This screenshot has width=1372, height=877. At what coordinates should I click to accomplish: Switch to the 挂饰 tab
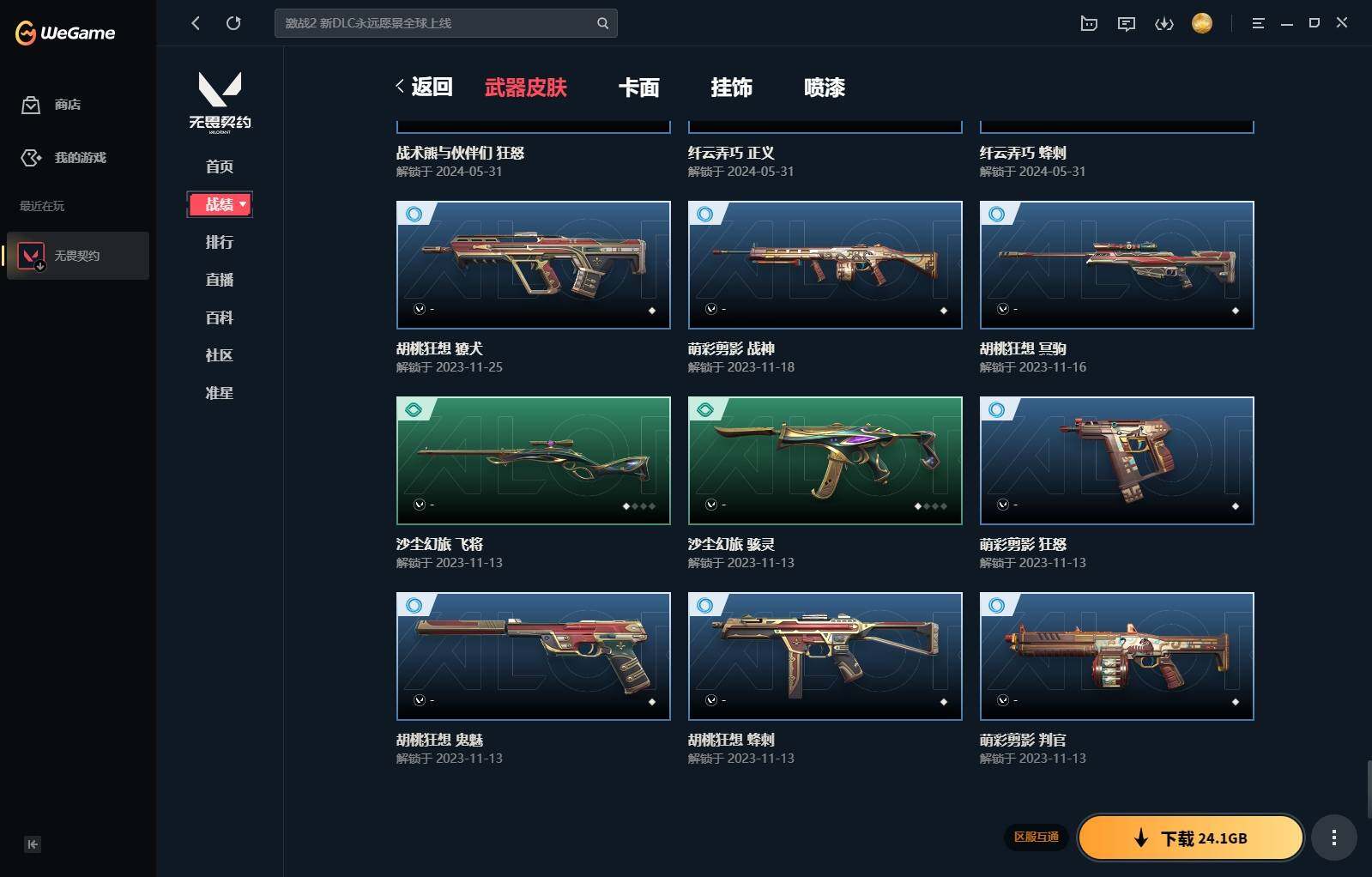pyautogui.click(x=732, y=88)
